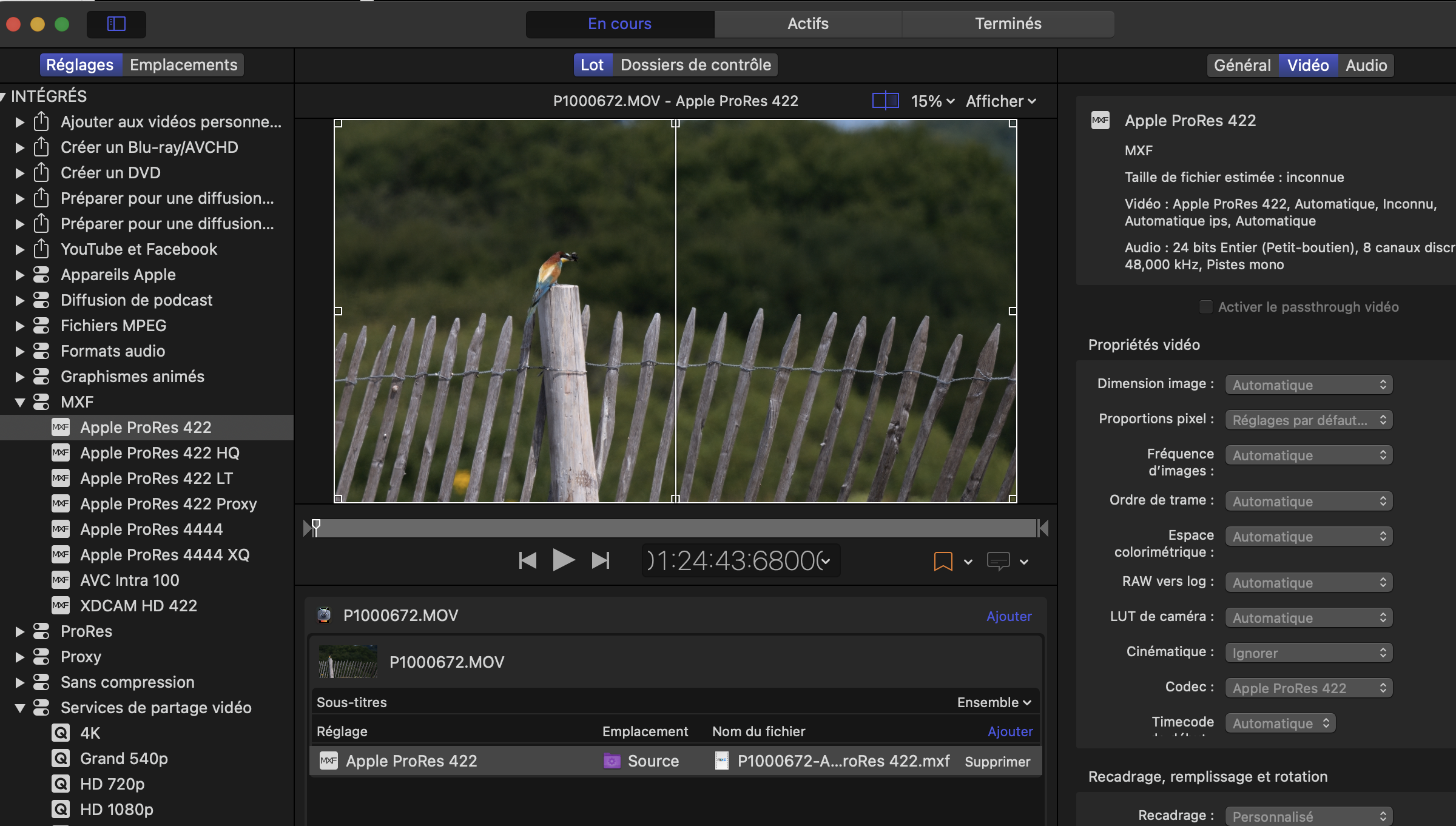Viewport: 1456px width, 826px height.
Task: Click the orange marker bookmark icon
Action: click(x=942, y=562)
